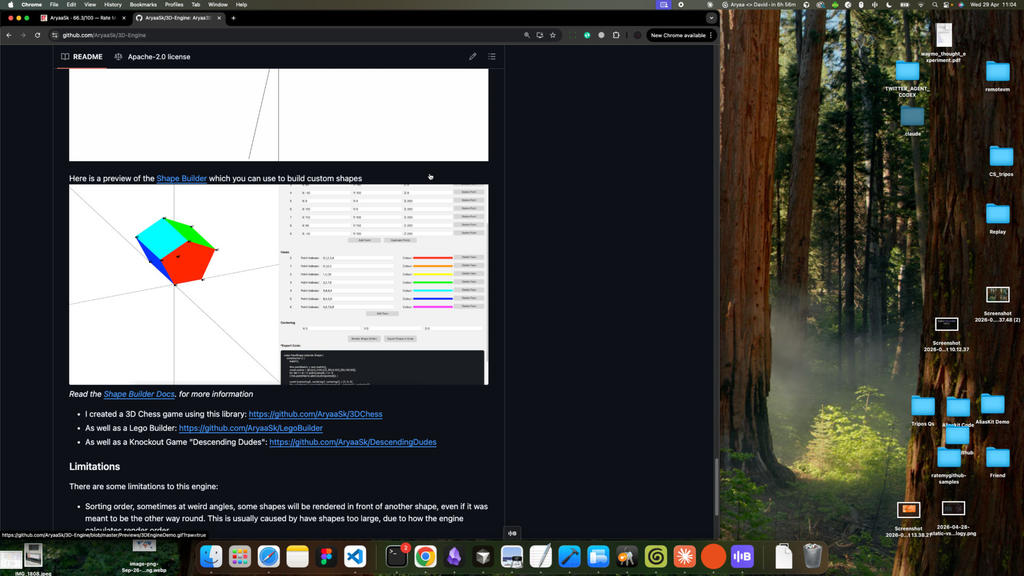
Task: Click the page vertical scrollbar thumb
Action: click(716, 487)
